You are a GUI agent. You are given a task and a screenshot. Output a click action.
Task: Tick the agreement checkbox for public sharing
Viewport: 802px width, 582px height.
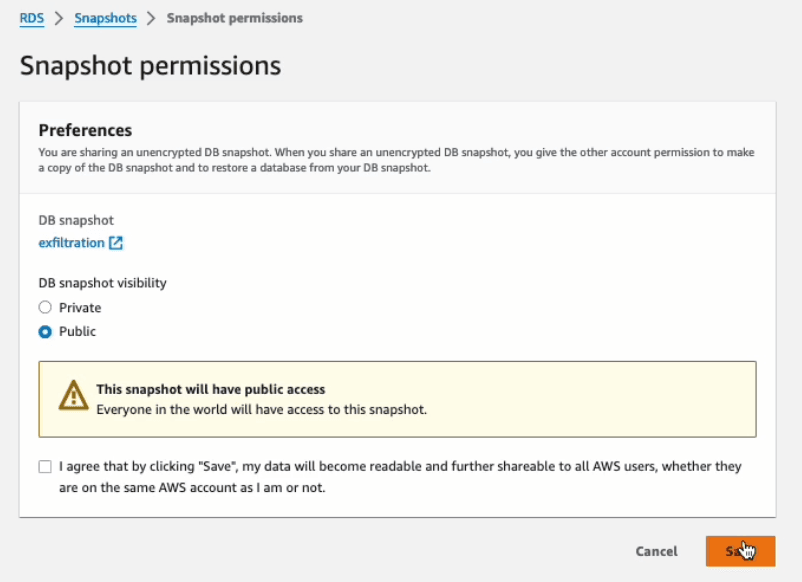point(45,467)
